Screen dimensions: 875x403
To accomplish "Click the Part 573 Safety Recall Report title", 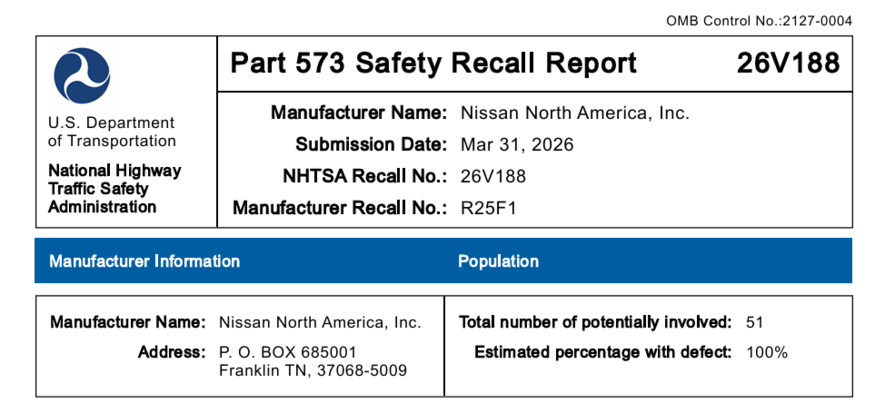I will click(x=433, y=63).
